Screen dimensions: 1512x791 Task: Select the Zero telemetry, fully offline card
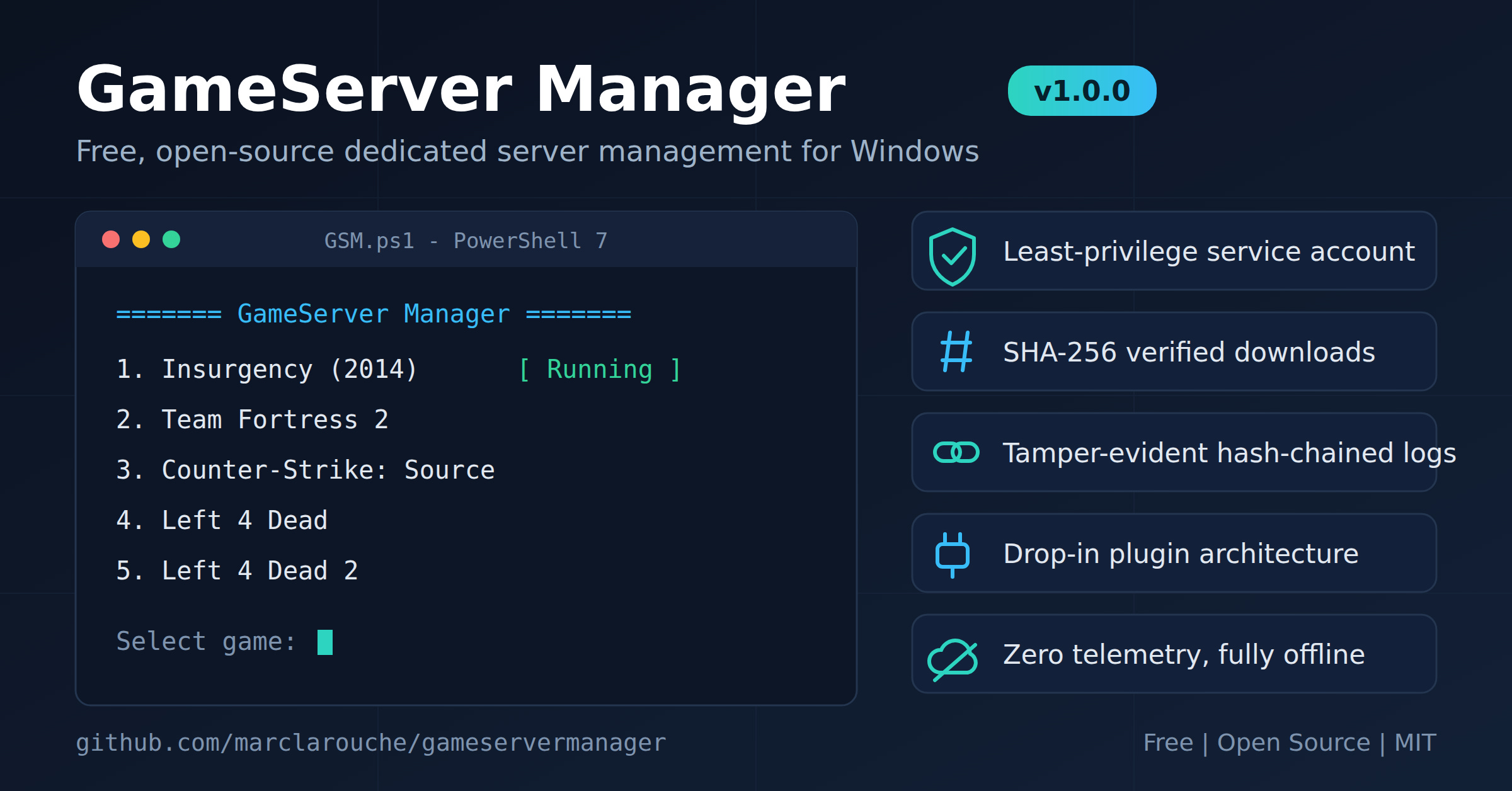point(1174,654)
